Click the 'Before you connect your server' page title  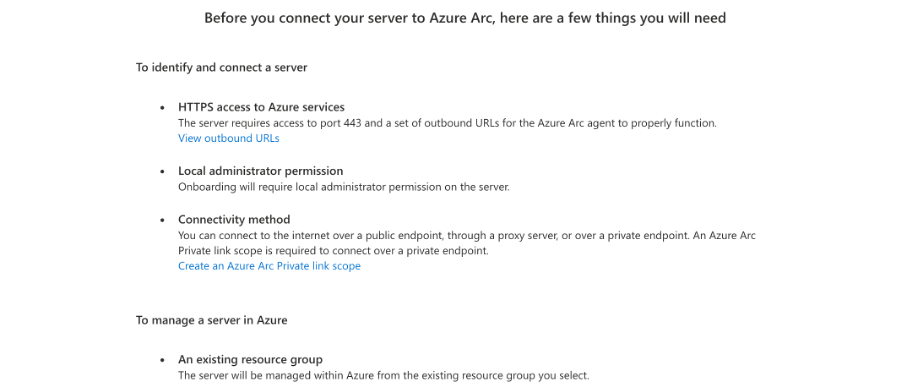click(465, 18)
